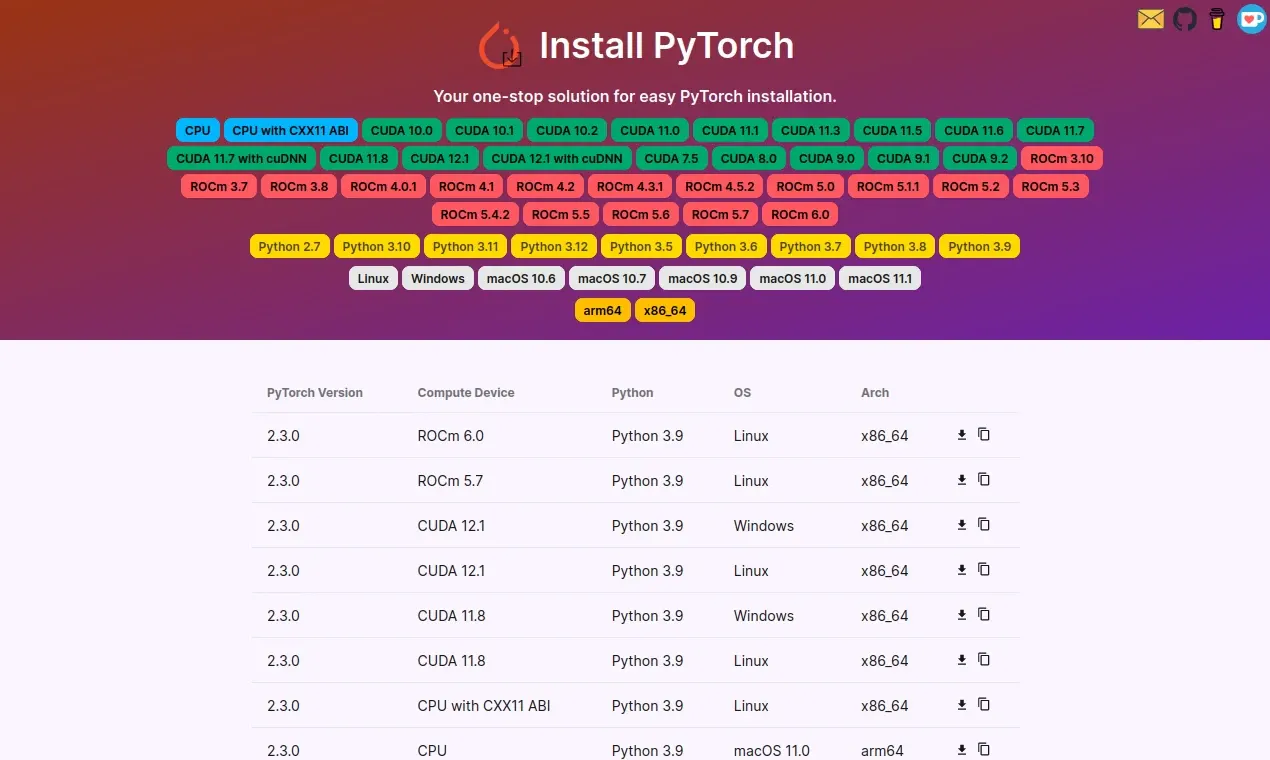Open the GitHub repository icon

(x=1185, y=19)
